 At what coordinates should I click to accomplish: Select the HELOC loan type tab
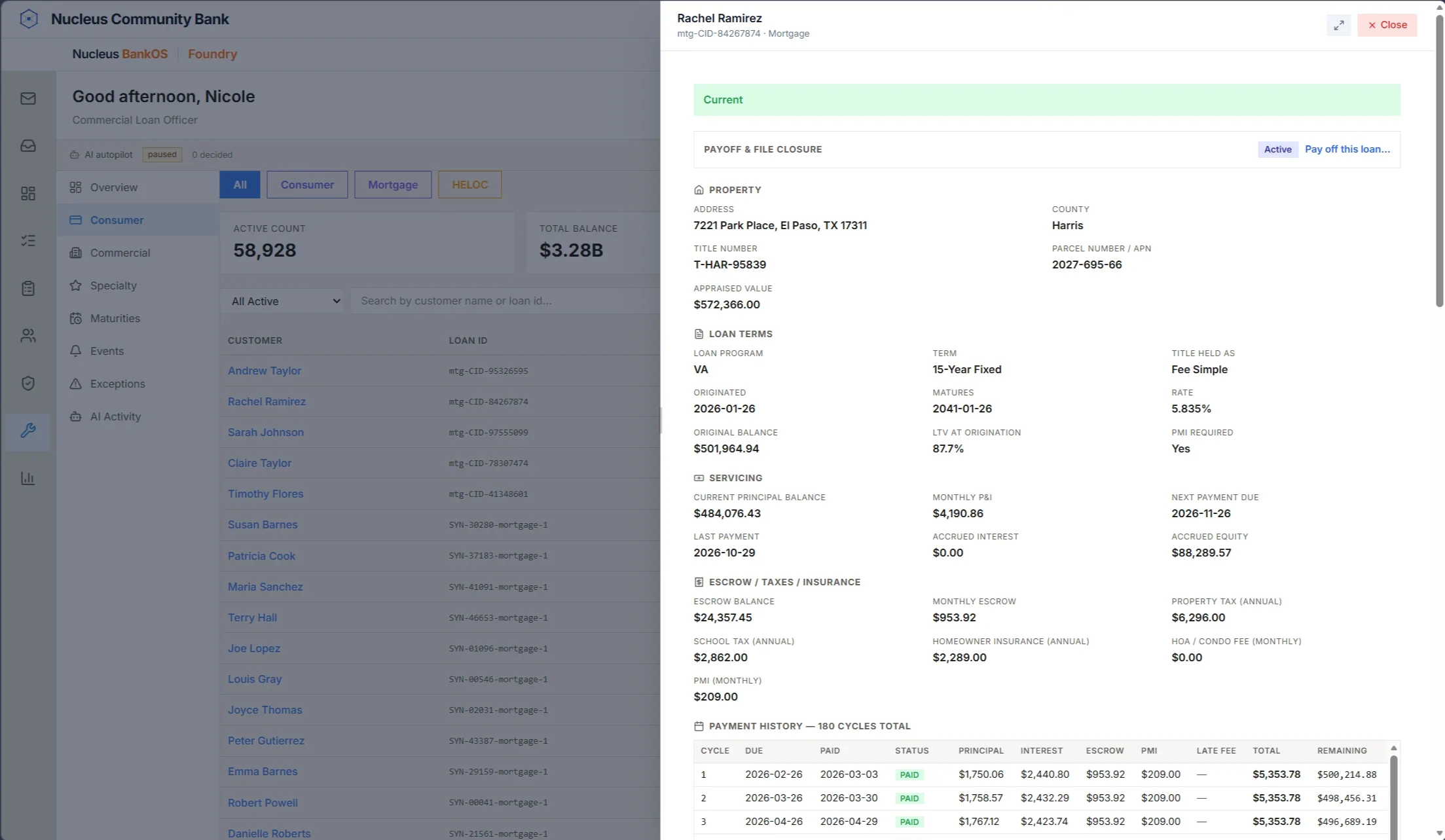pyautogui.click(x=469, y=185)
